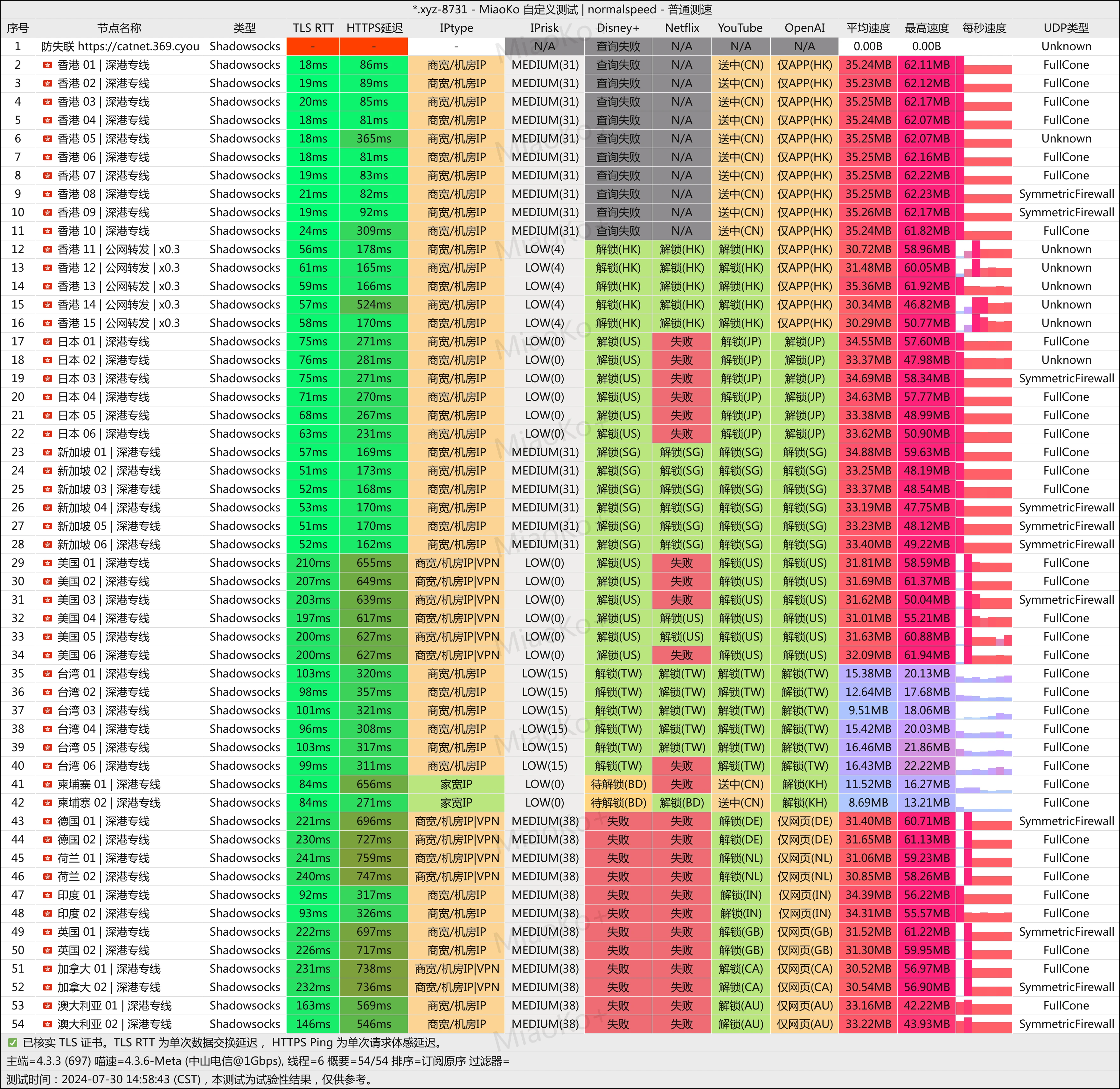Image resolution: width=1120 pixels, height=1089 pixels.
Task: Click the UDP类型 column header
Action: [1066, 28]
